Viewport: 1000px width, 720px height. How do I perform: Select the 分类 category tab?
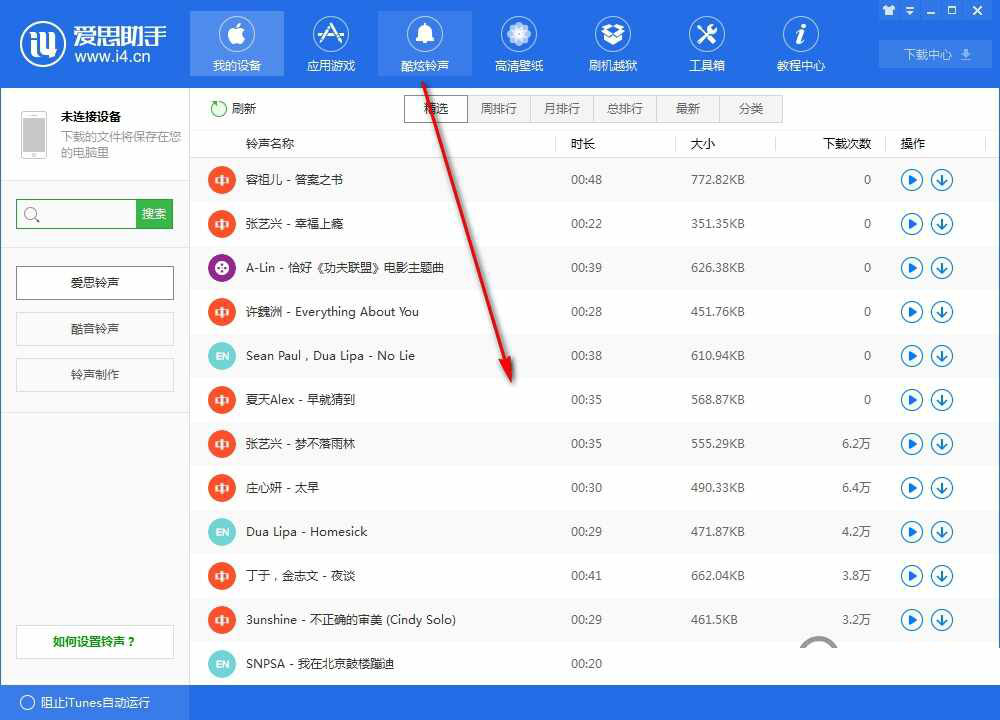tap(751, 109)
